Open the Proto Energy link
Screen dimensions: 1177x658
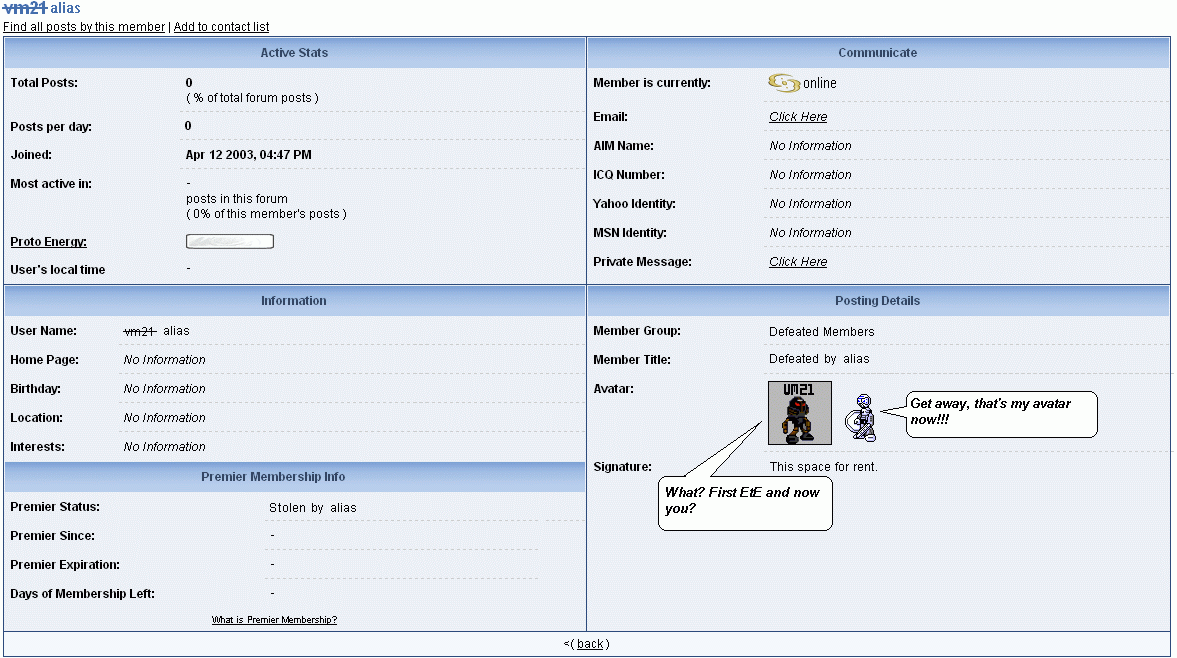[x=49, y=242]
